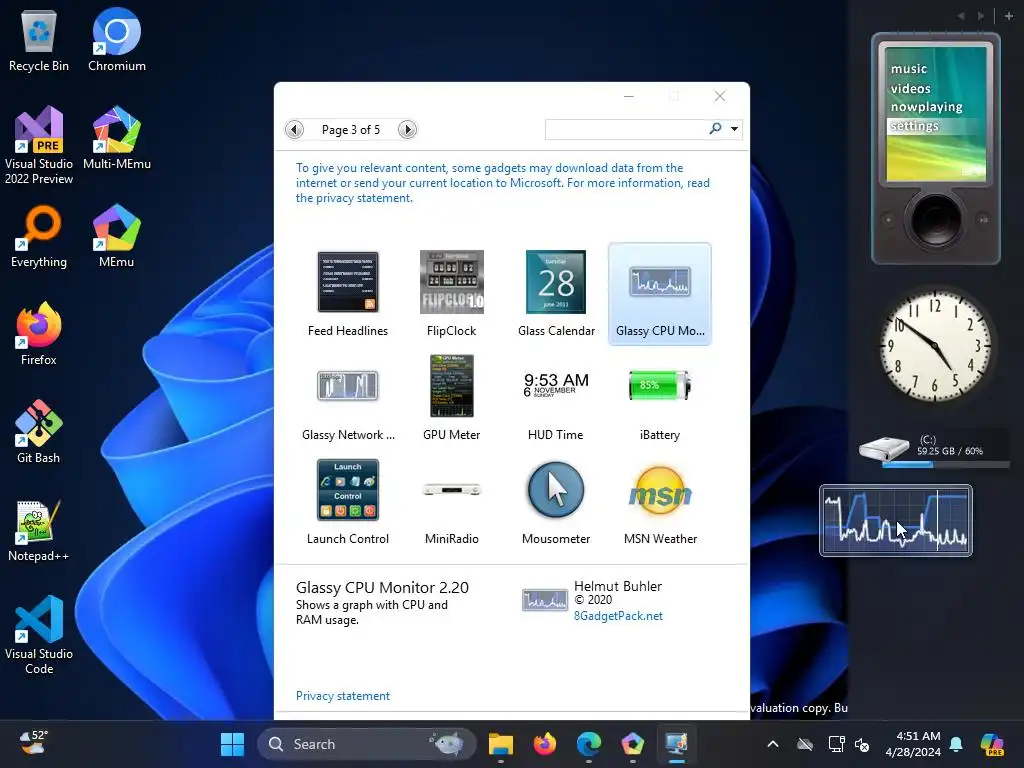Open the tray volume muted icon
The width and height of the screenshot is (1024, 768).
point(862,744)
